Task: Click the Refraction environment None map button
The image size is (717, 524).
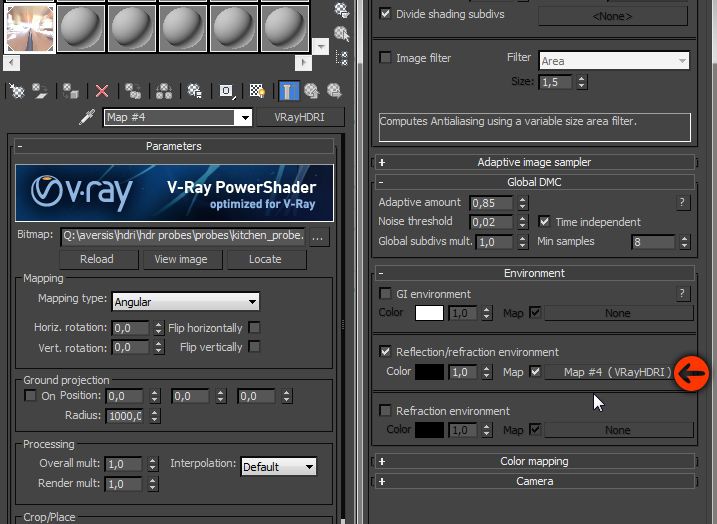Action: click(618, 430)
